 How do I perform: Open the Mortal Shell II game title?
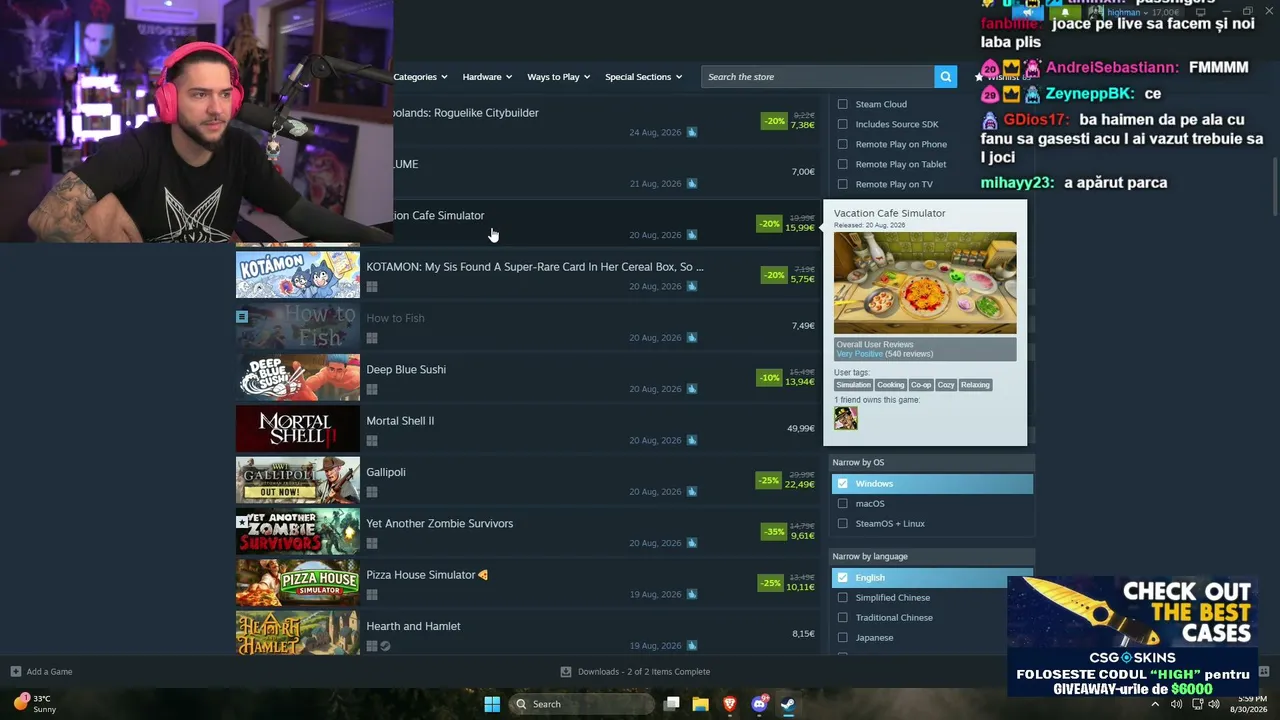[400, 421]
